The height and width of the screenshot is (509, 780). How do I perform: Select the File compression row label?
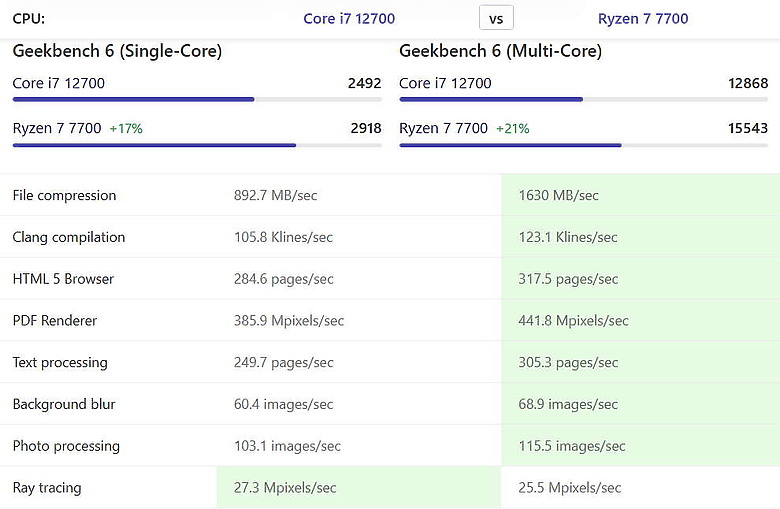(64, 196)
